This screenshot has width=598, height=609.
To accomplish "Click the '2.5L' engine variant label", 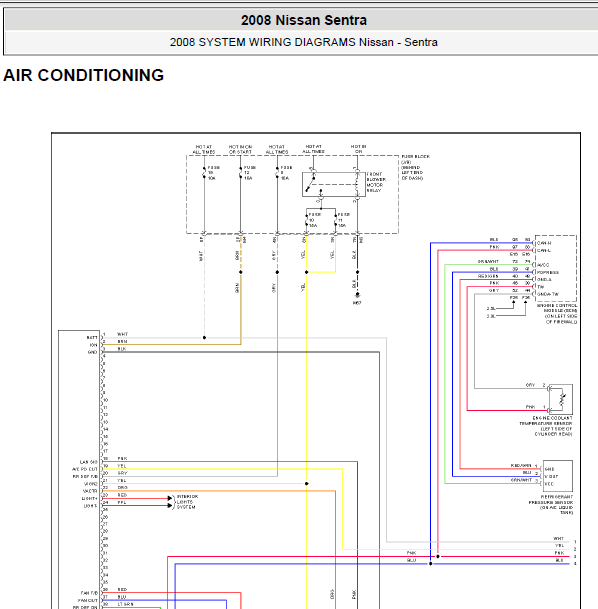I will tap(491, 308).
